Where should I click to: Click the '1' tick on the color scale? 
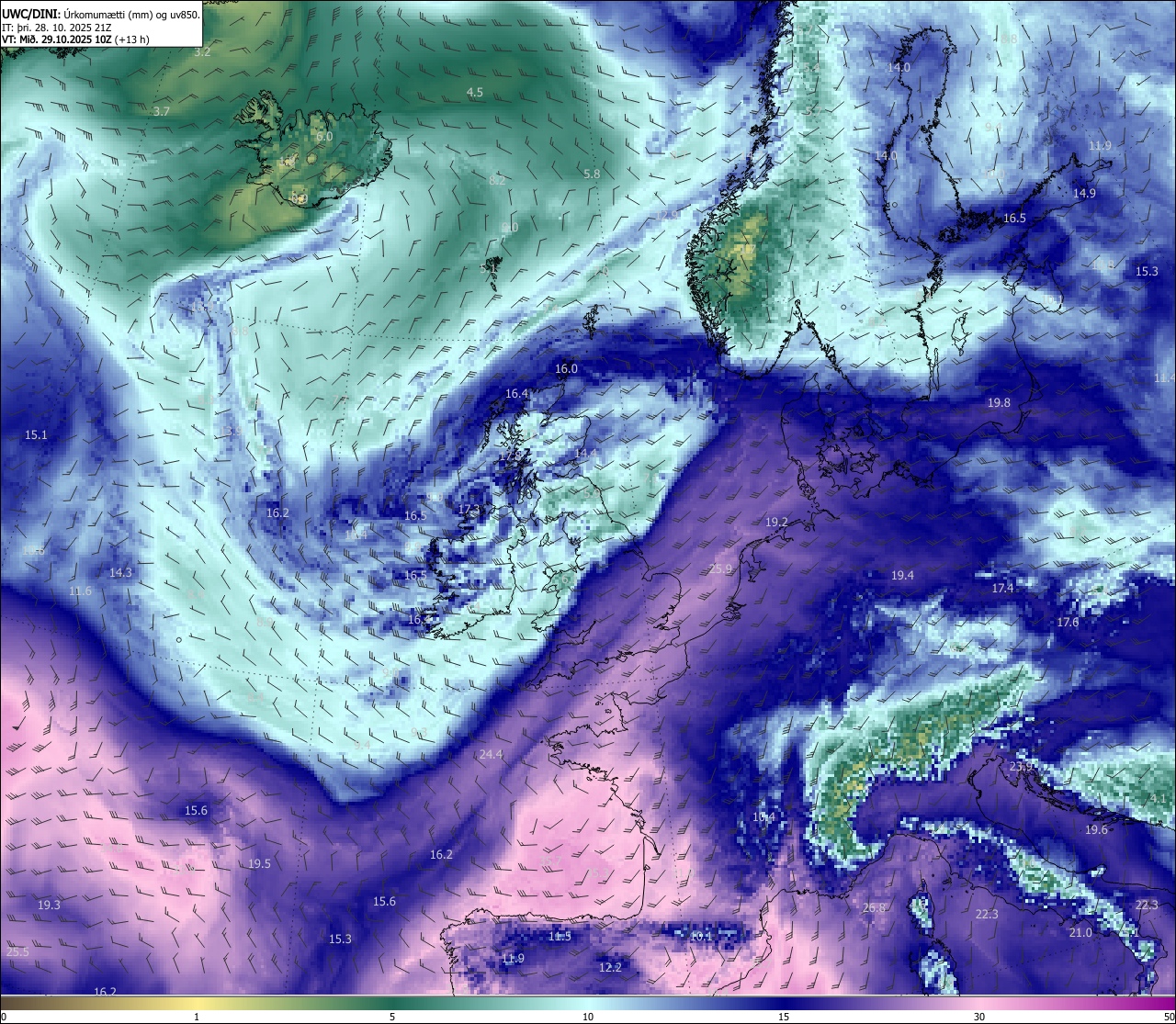[x=197, y=1016]
